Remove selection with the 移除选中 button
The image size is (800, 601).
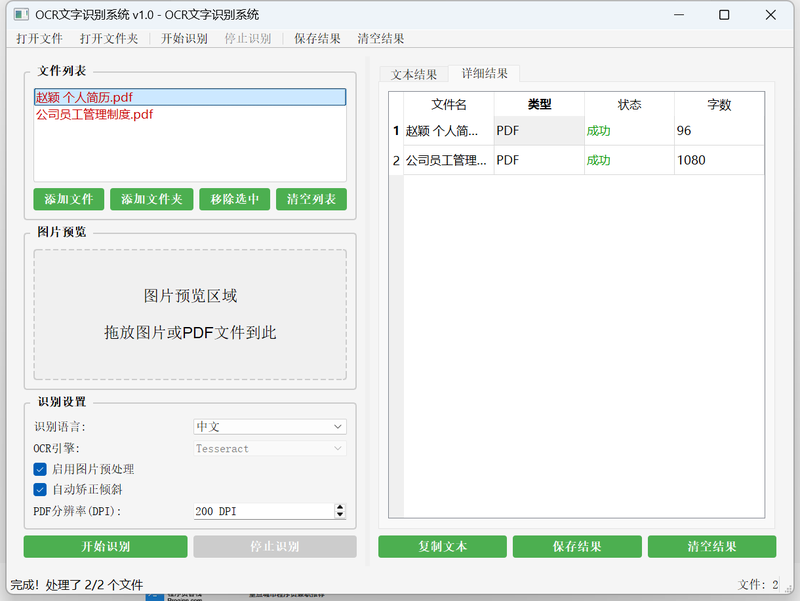tap(235, 199)
